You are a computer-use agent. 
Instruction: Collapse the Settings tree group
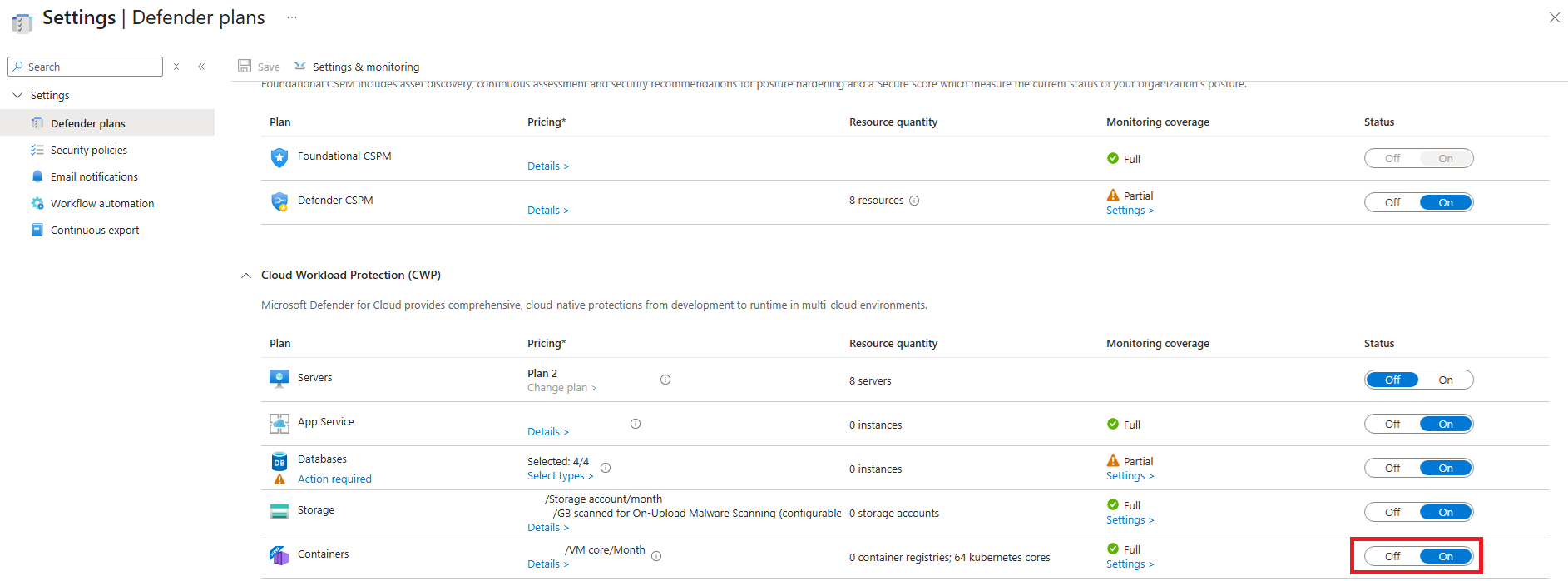coord(17,95)
